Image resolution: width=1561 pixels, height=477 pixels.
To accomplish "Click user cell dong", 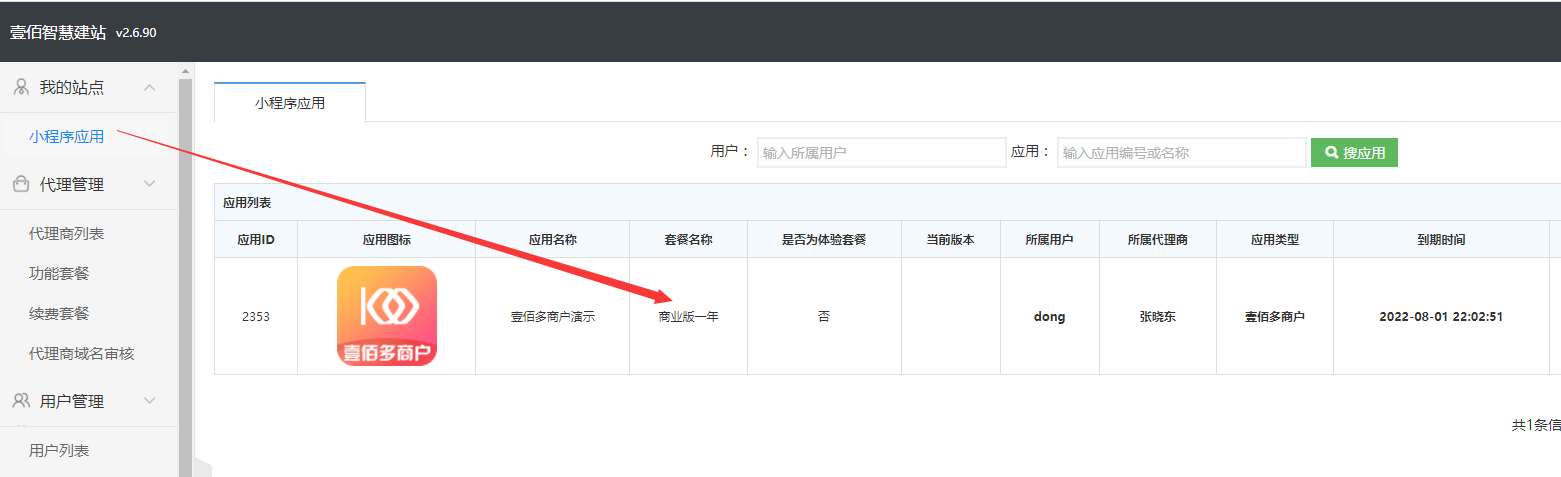I will [1050, 317].
